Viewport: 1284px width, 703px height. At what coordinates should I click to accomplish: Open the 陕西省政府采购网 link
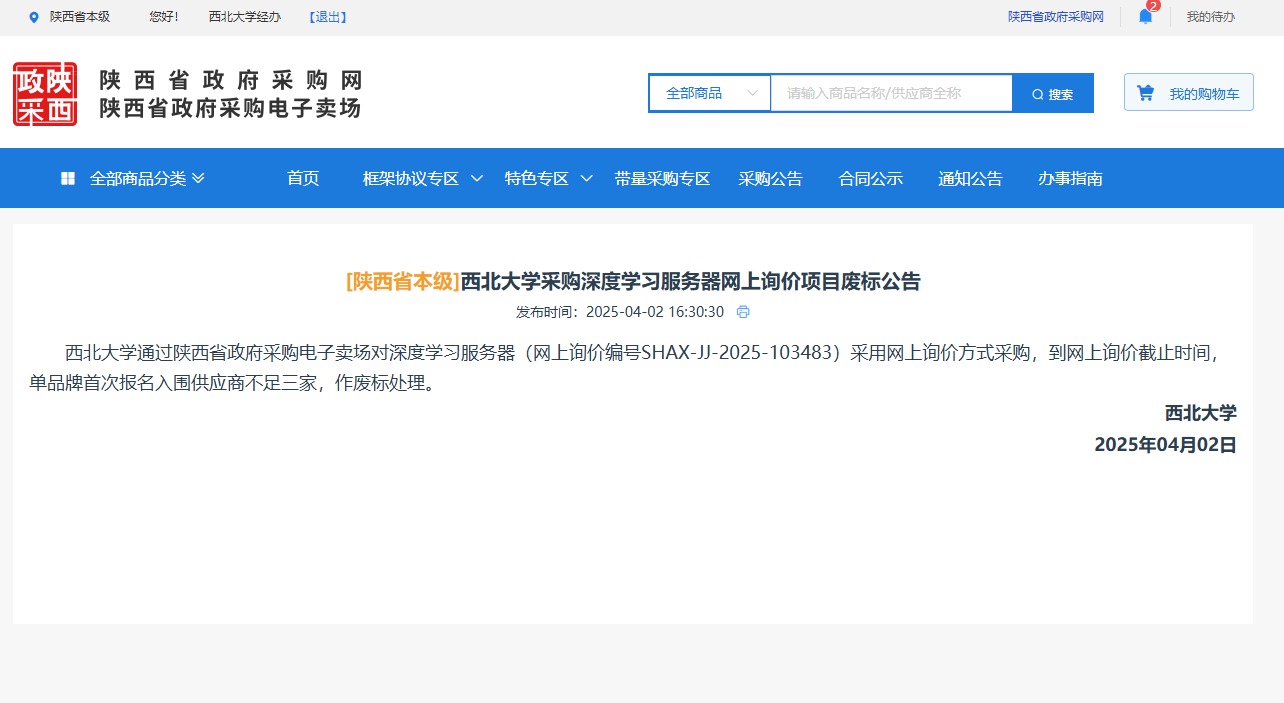click(1055, 17)
